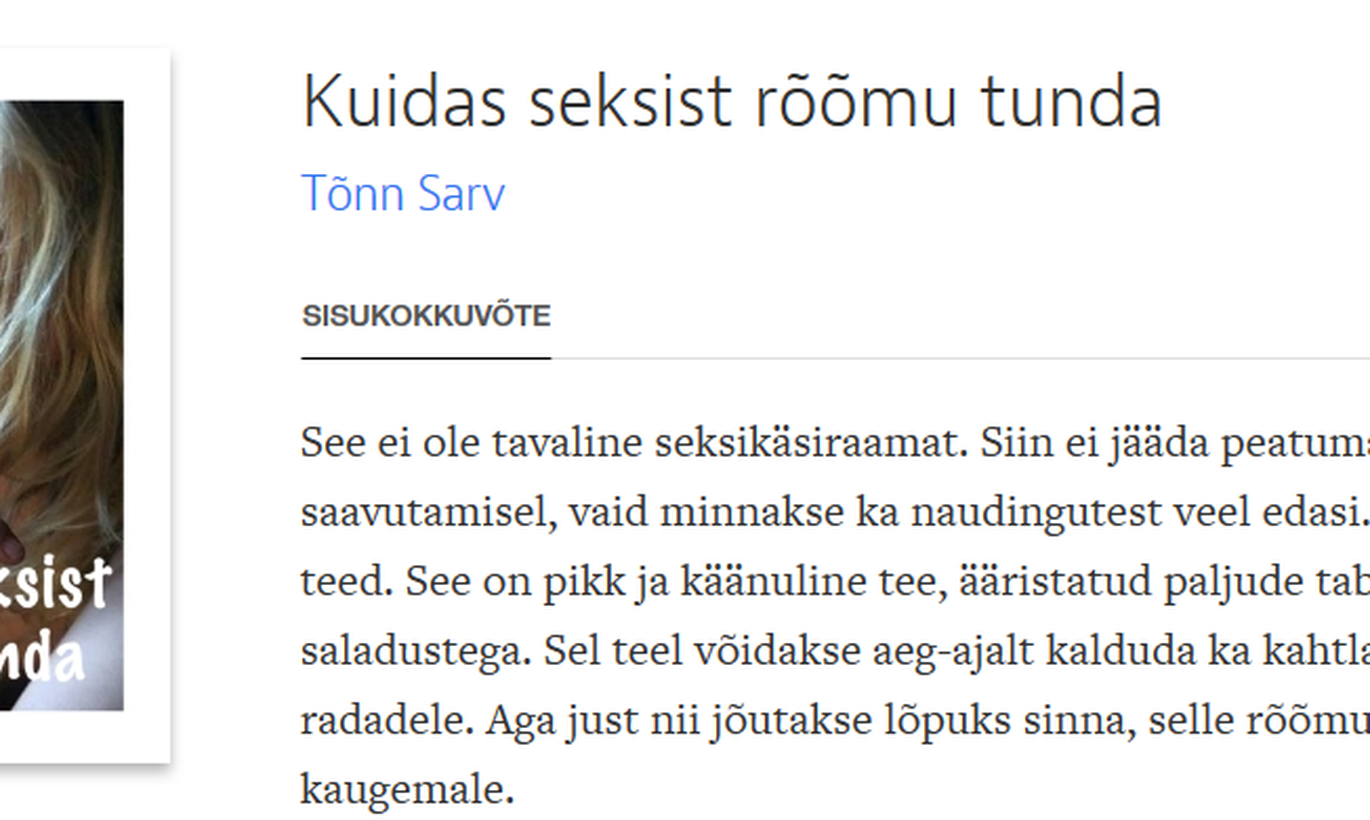Click the book cover thumbnail image
The width and height of the screenshot is (1370, 820).
pyautogui.click(x=61, y=405)
